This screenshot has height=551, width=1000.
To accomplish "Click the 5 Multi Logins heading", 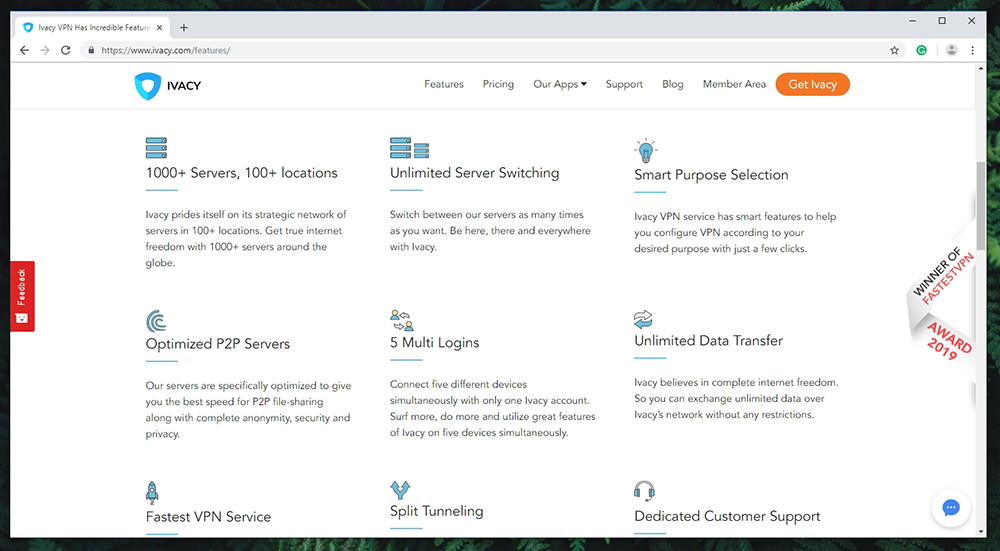I will coord(434,342).
